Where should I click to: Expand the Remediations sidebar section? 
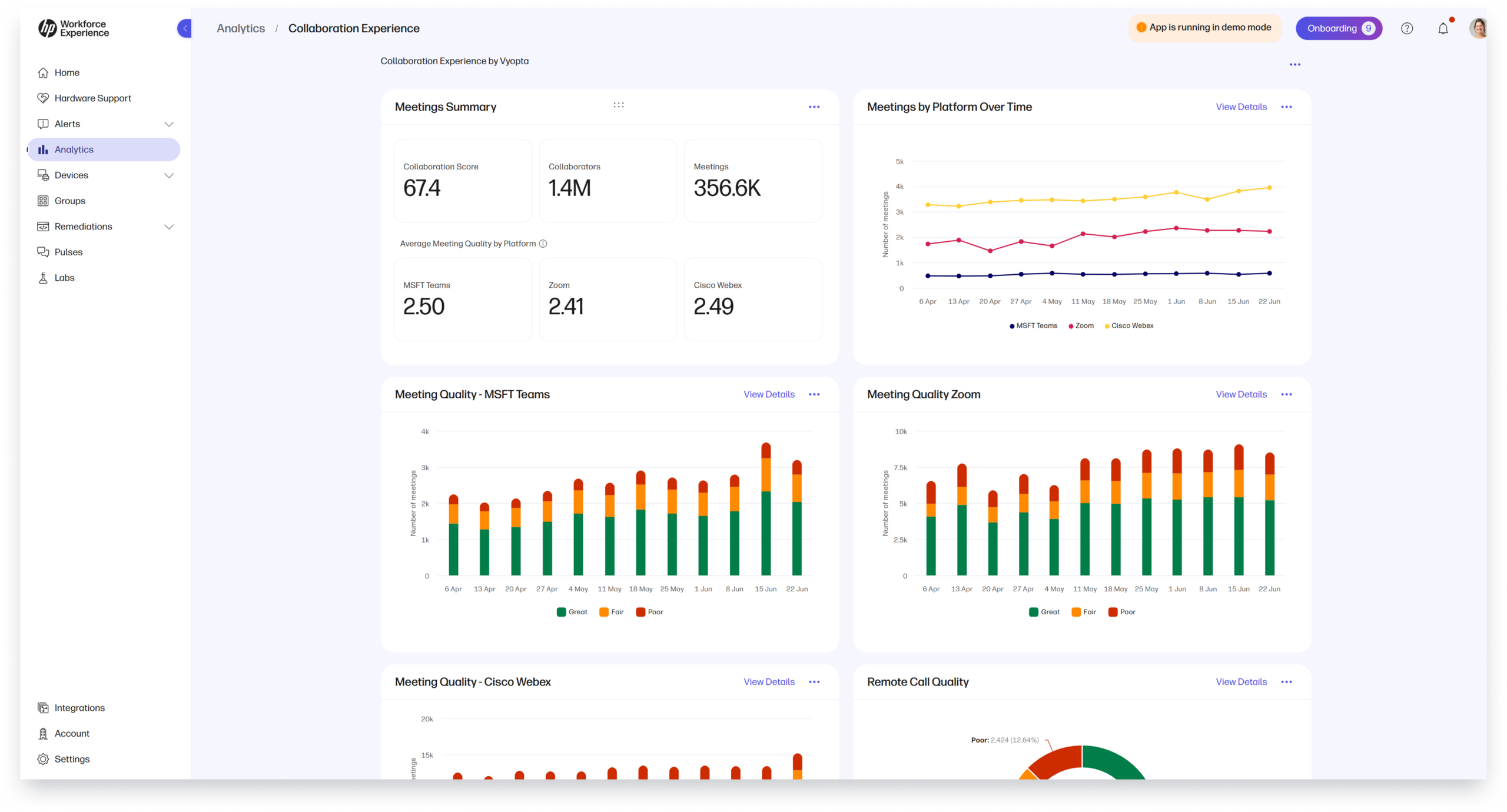pyautogui.click(x=170, y=226)
